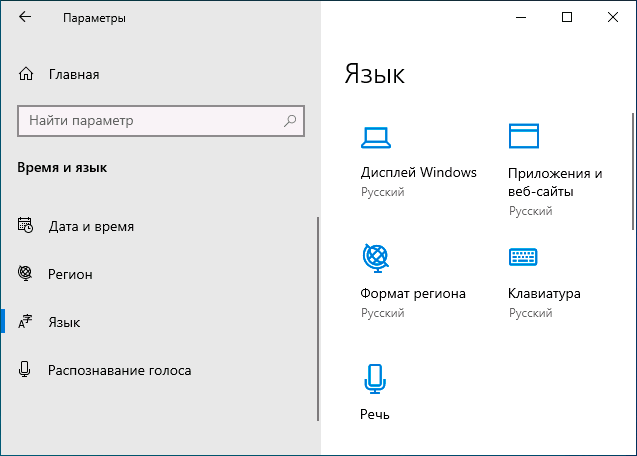Select the Формат региона globe icon
This screenshot has height=456, width=637.
coord(376,258)
